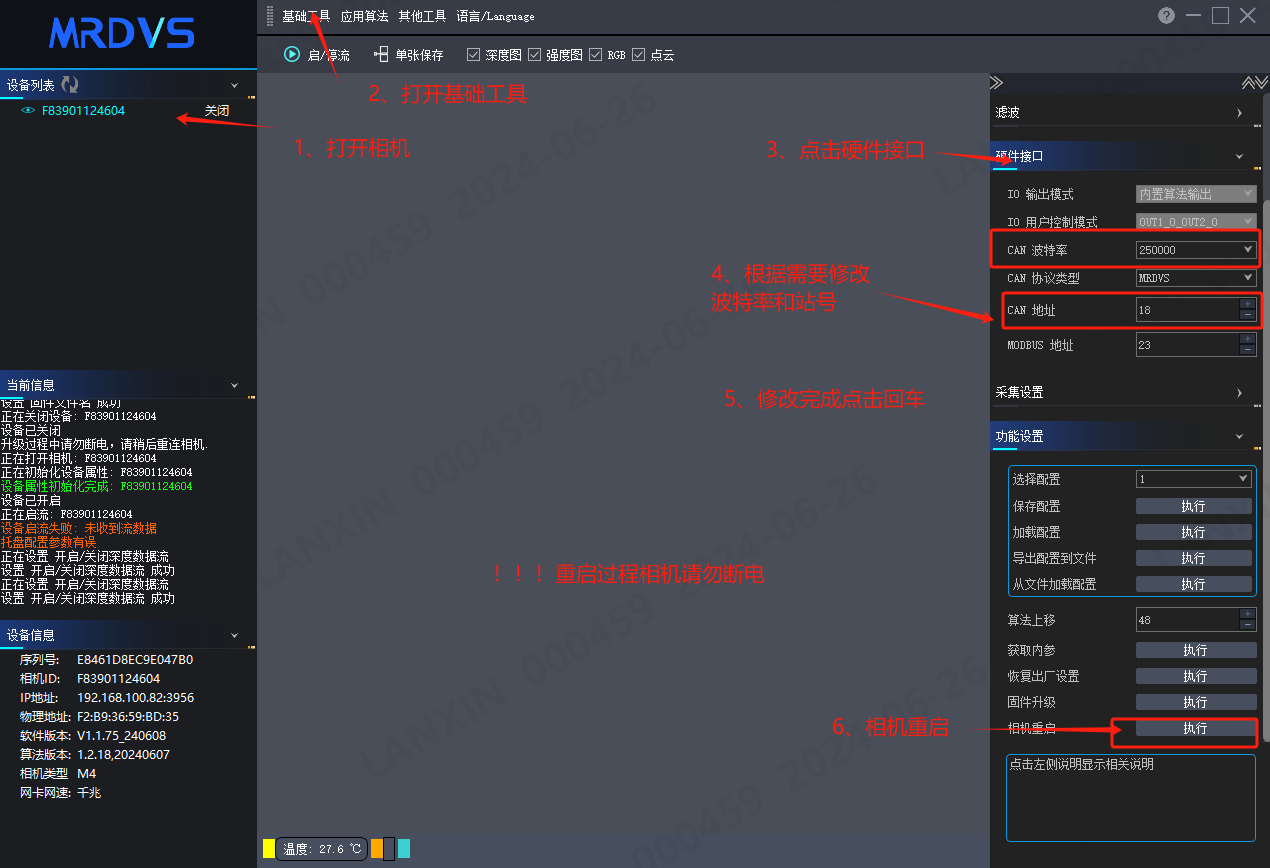Click the description text box at panel bottom
The height and width of the screenshot is (868, 1270).
click(x=1130, y=798)
